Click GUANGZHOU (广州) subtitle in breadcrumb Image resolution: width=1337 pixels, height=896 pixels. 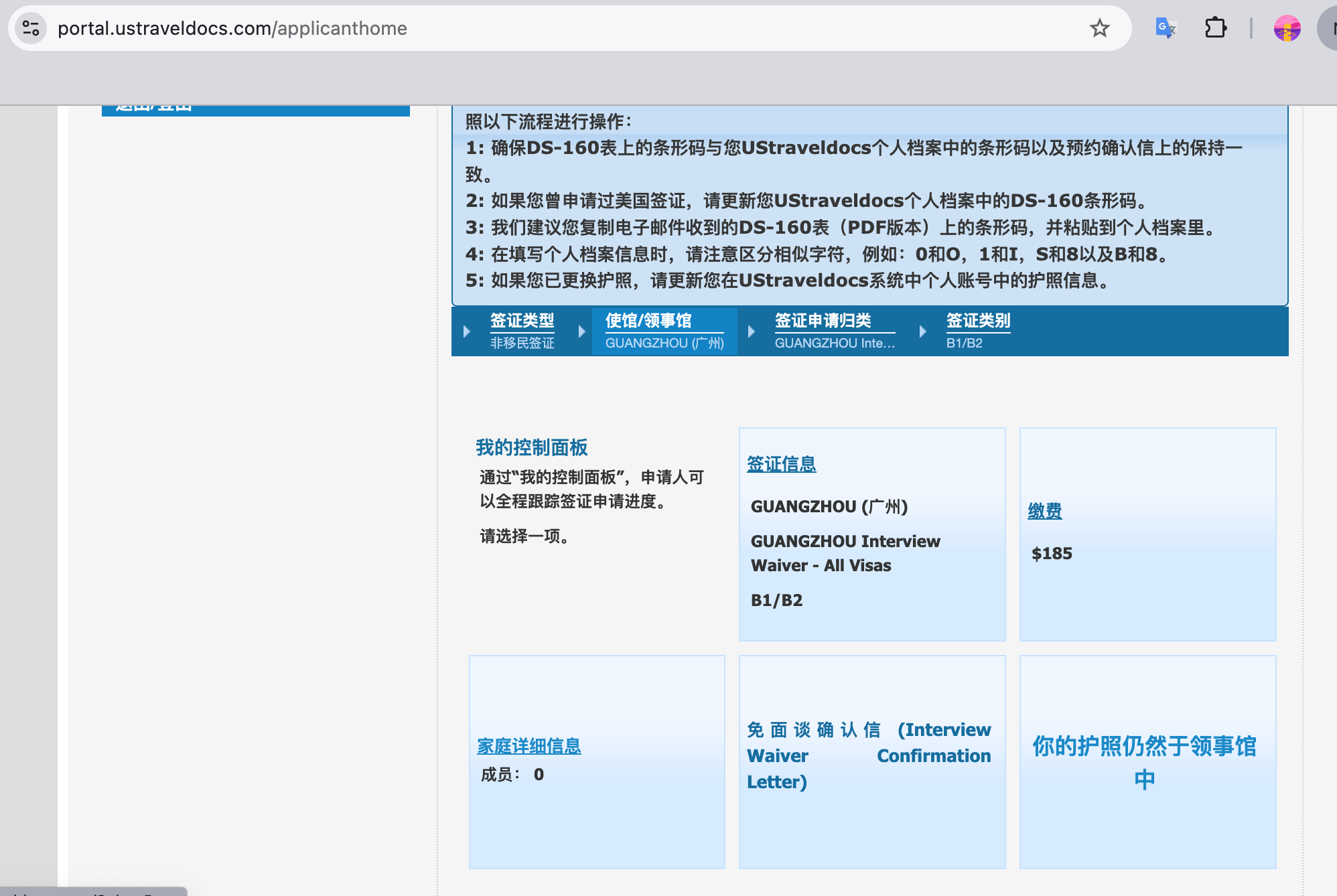pyautogui.click(x=664, y=343)
